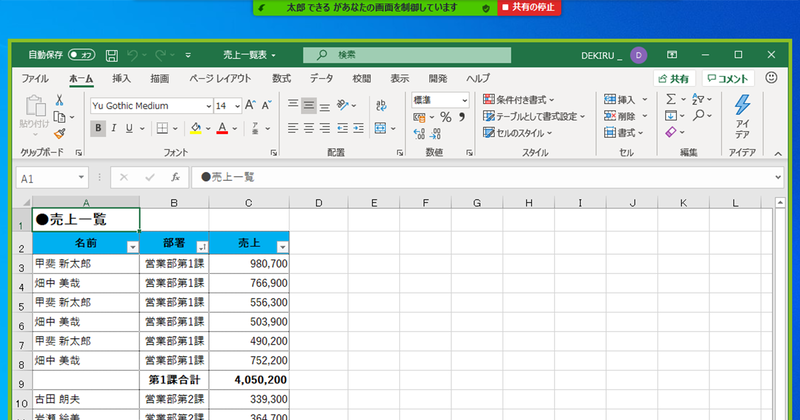Click the Insert Function fx button
The width and height of the screenshot is (800, 420).
[175, 177]
